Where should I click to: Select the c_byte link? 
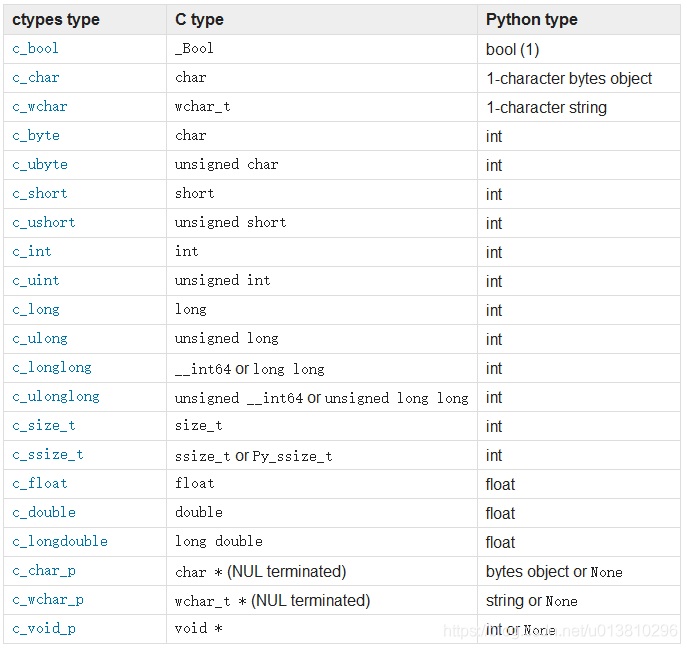pyautogui.click(x=35, y=136)
